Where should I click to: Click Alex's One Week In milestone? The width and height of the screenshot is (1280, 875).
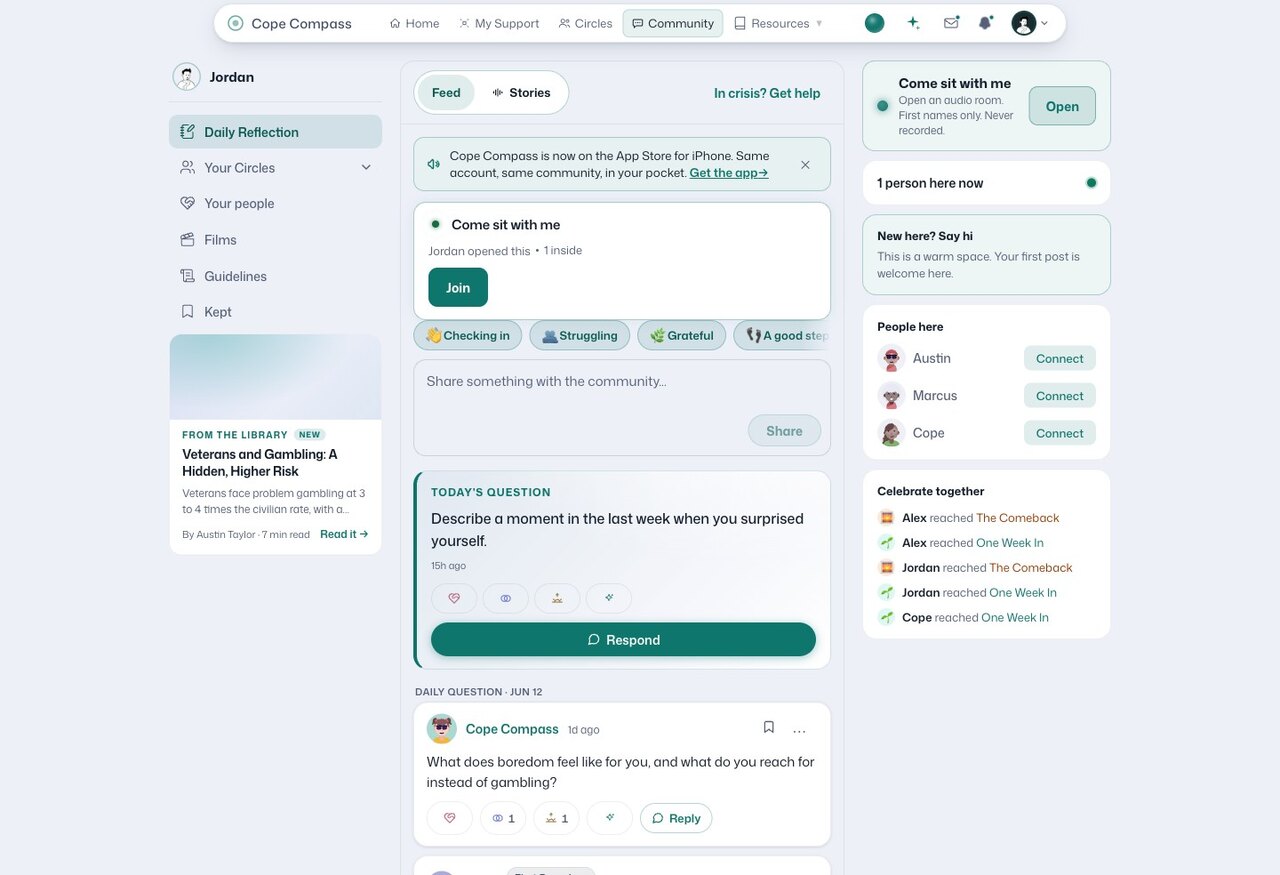(1009, 543)
